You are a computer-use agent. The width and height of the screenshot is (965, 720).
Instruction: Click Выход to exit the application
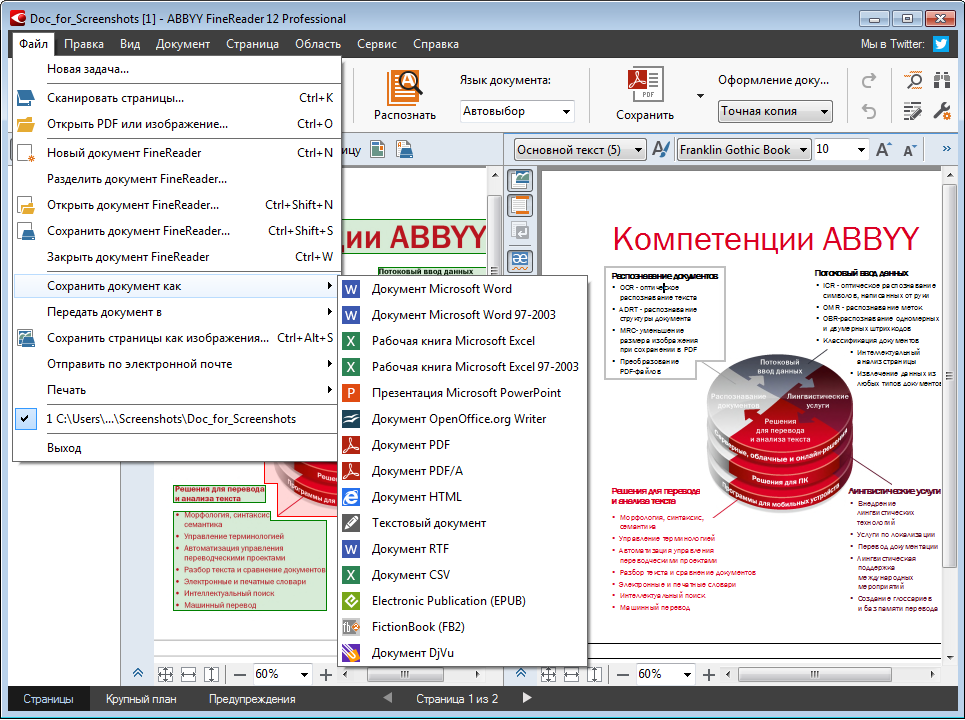[x=176, y=448]
